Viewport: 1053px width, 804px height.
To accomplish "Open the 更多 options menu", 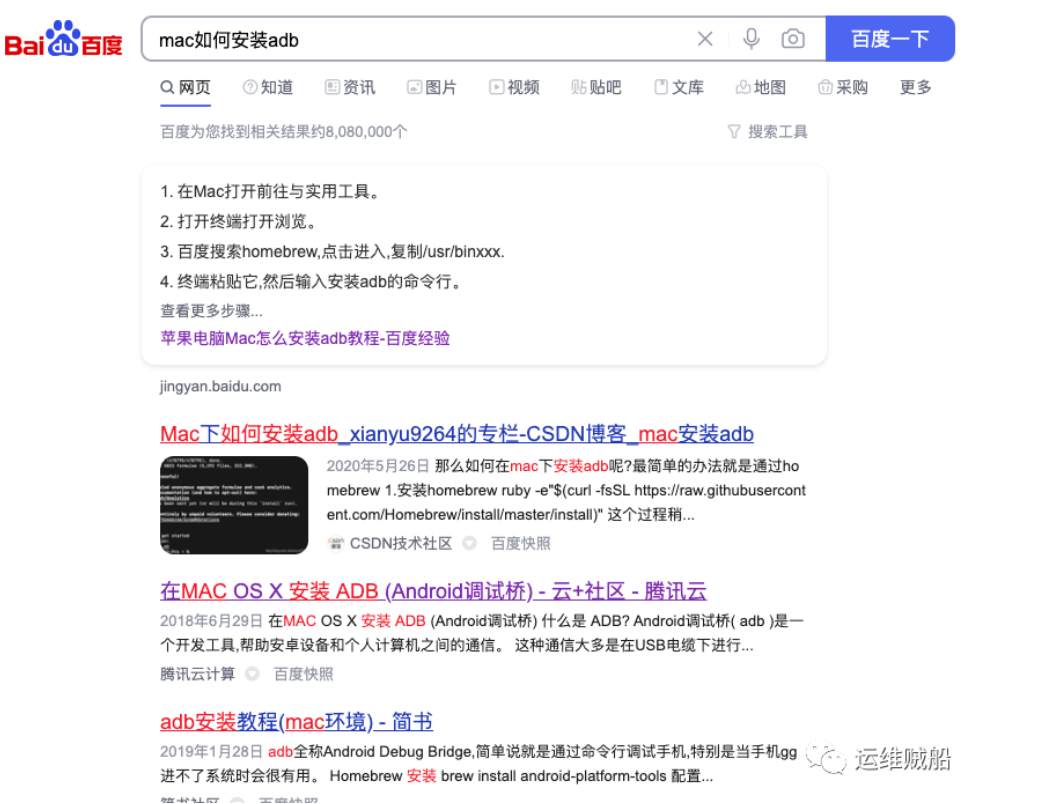I will tap(915, 88).
